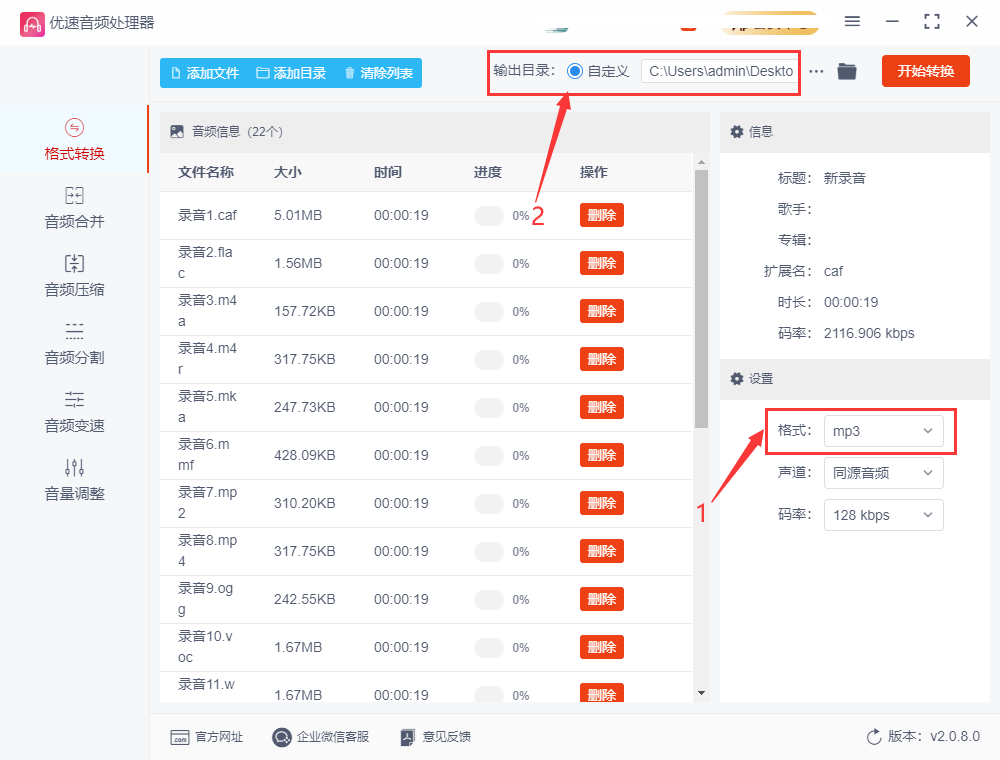The height and width of the screenshot is (760, 1000).
Task: Open the 音频分割 audio split tab
Action: [74, 344]
